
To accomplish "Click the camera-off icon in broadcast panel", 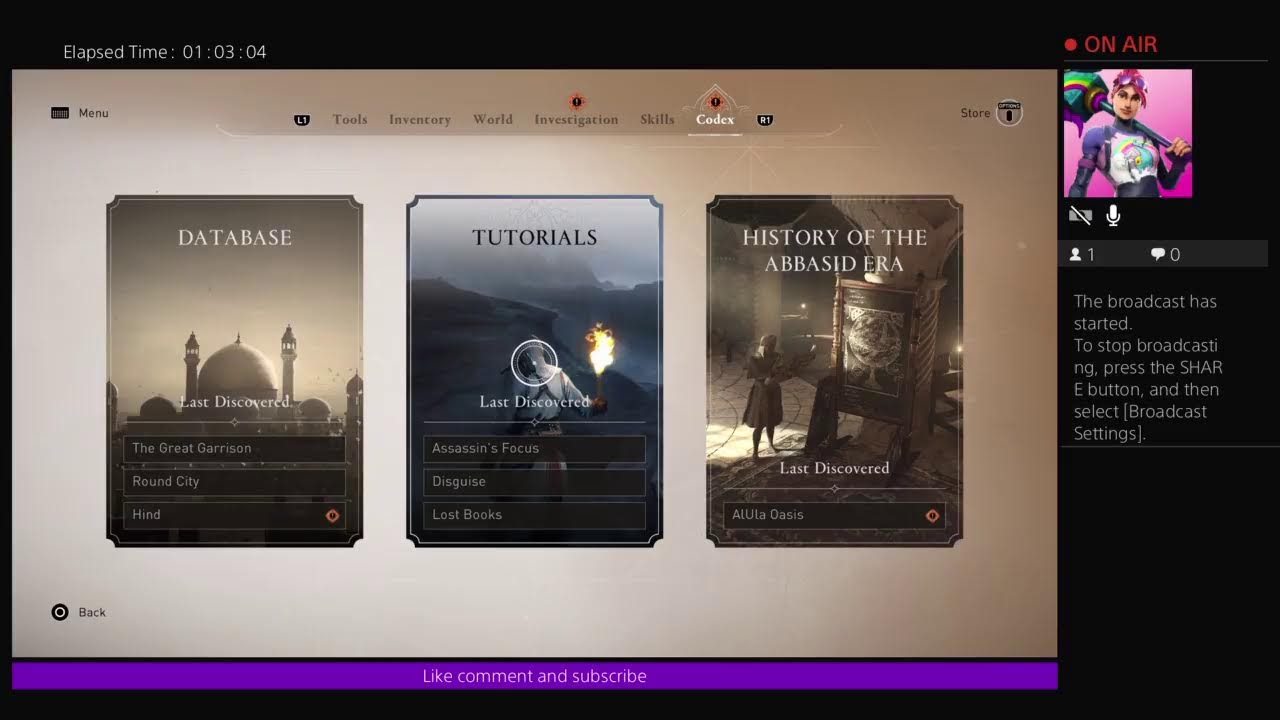I will point(1080,215).
